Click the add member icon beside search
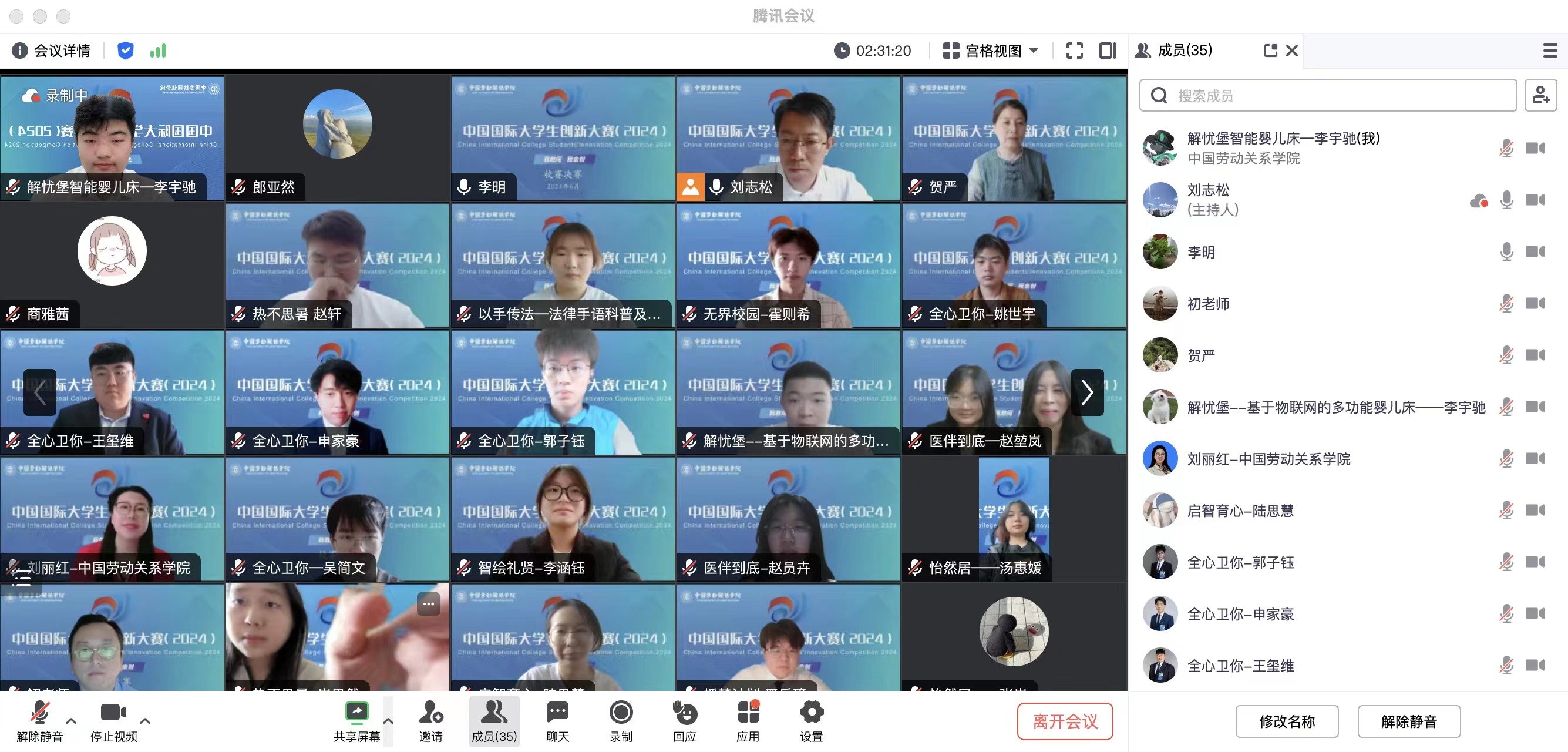Image resolution: width=1568 pixels, height=752 pixels. click(1540, 95)
